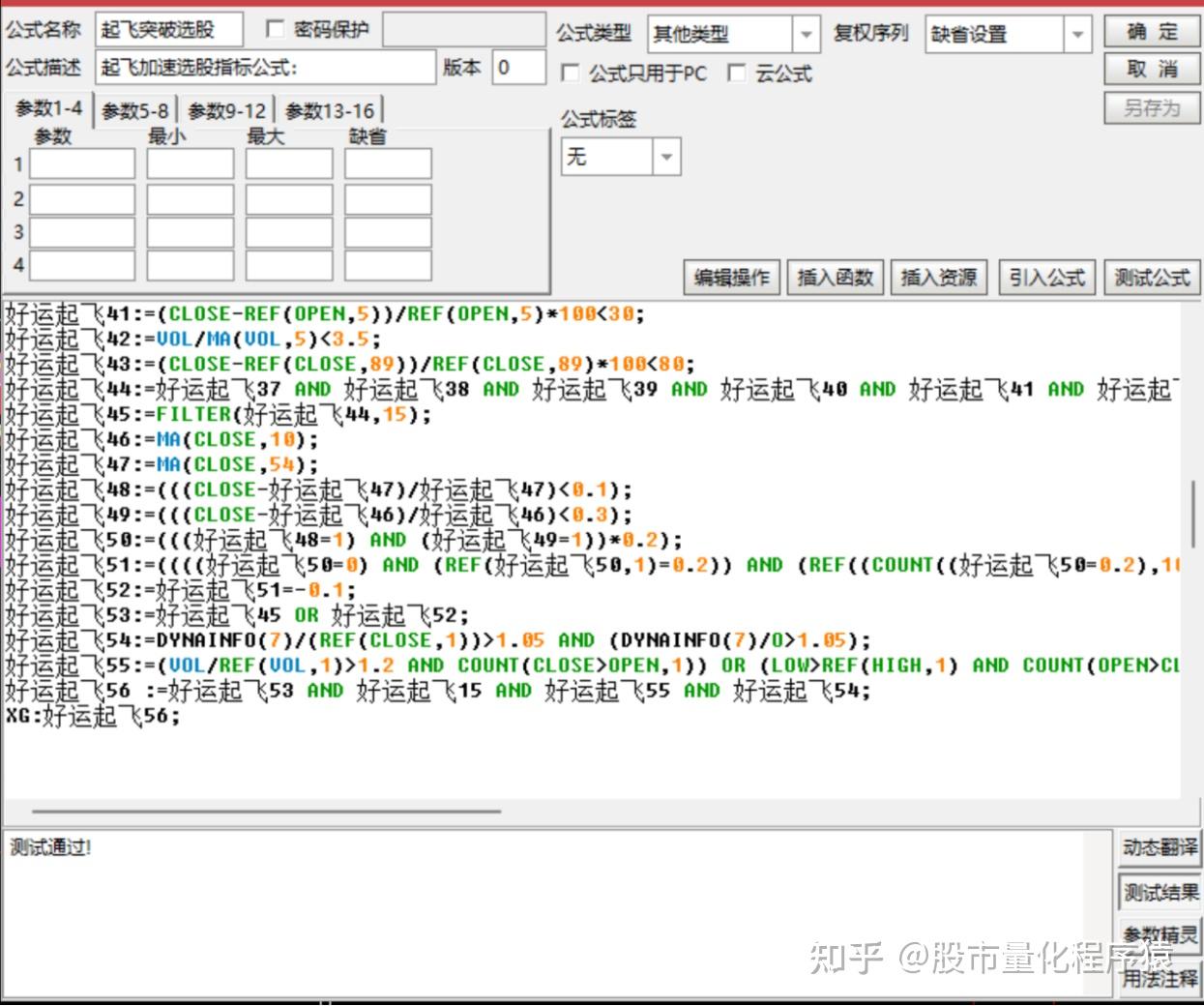Switch to the 参数1-4 tab
The height and width of the screenshot is (1006, 1204).
(x=48, y=109)
